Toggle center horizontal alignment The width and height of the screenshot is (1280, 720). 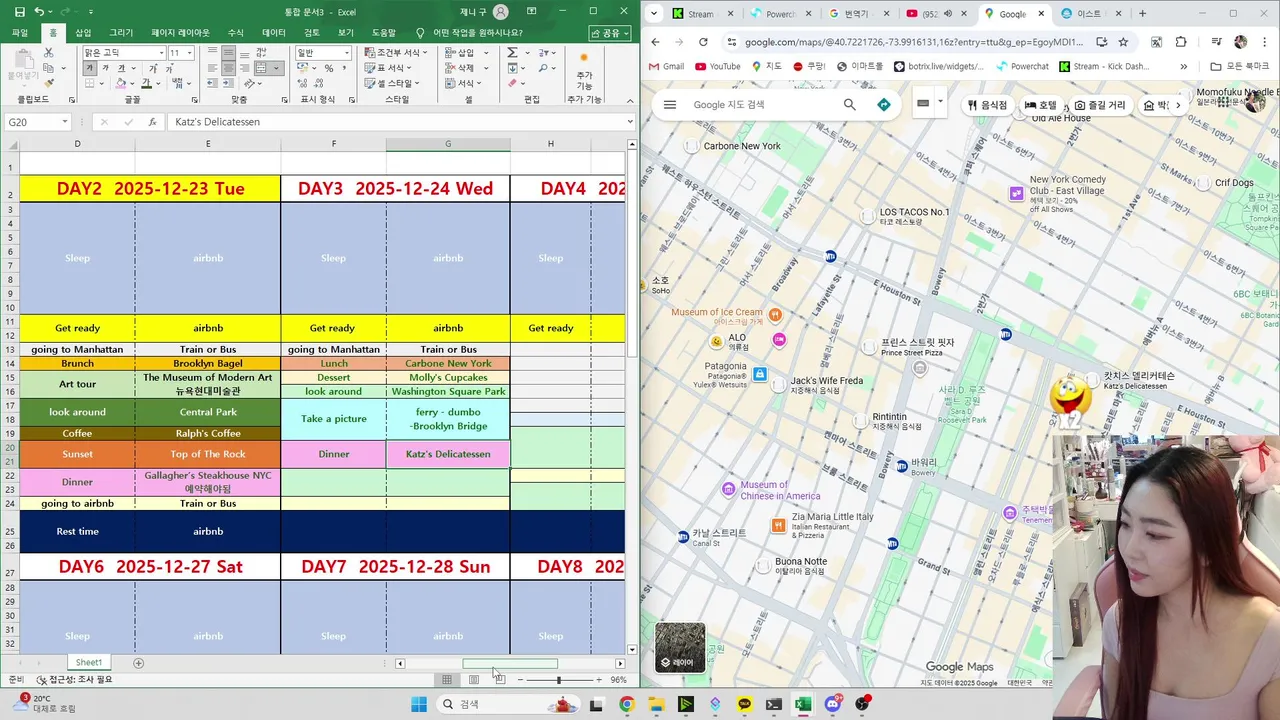[228, 68]
